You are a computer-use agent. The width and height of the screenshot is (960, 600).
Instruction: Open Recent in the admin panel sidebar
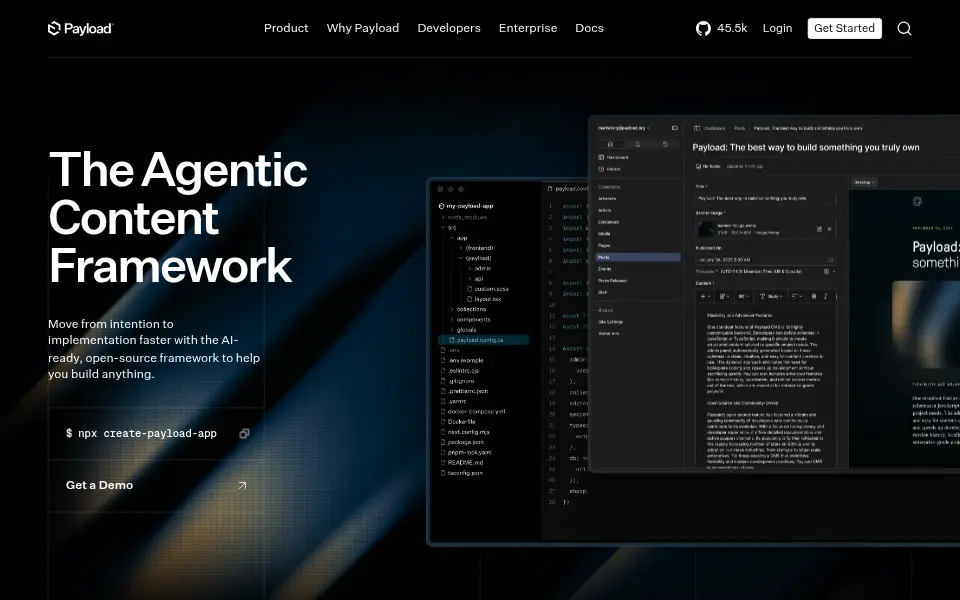pyautogui.click(x=610, y=169)
